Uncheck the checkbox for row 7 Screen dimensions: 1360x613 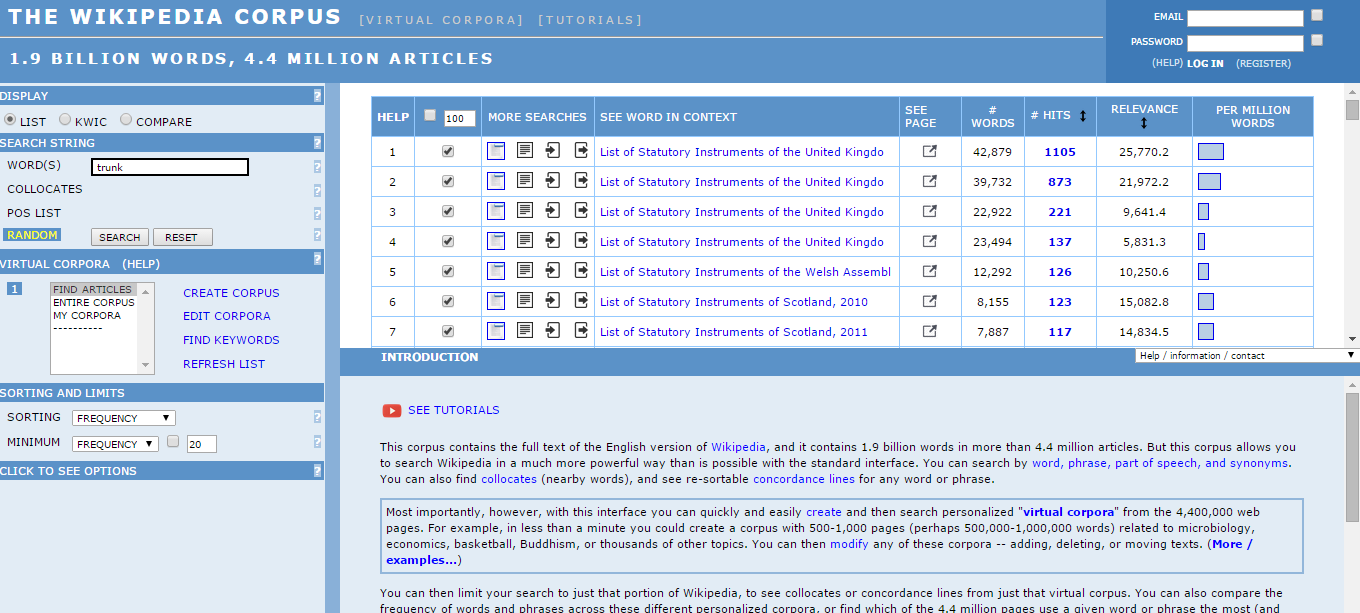448,332
